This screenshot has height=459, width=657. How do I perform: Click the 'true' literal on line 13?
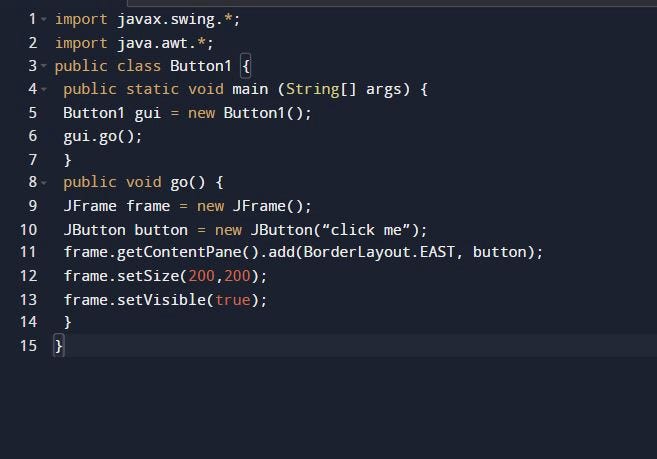tap(233, 300)
